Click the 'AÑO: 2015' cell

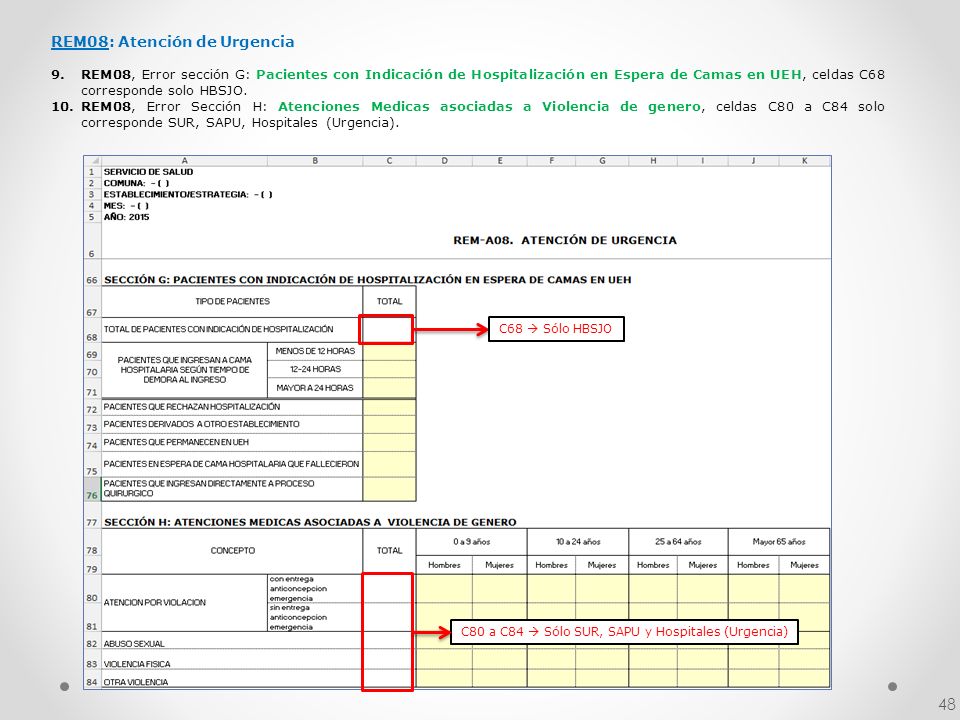click(126, 217)
